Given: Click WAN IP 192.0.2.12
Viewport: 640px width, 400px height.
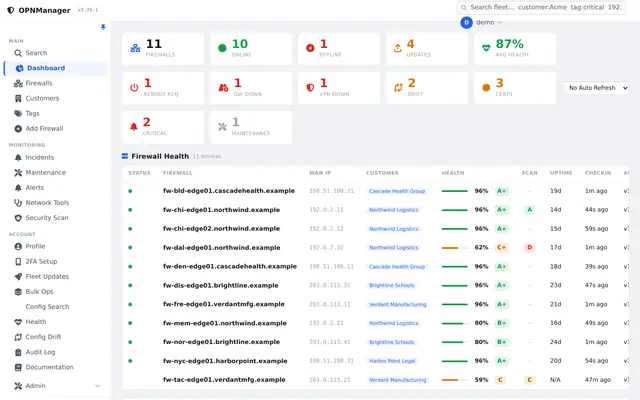Looking at the screenshot, I should [326, 229].
